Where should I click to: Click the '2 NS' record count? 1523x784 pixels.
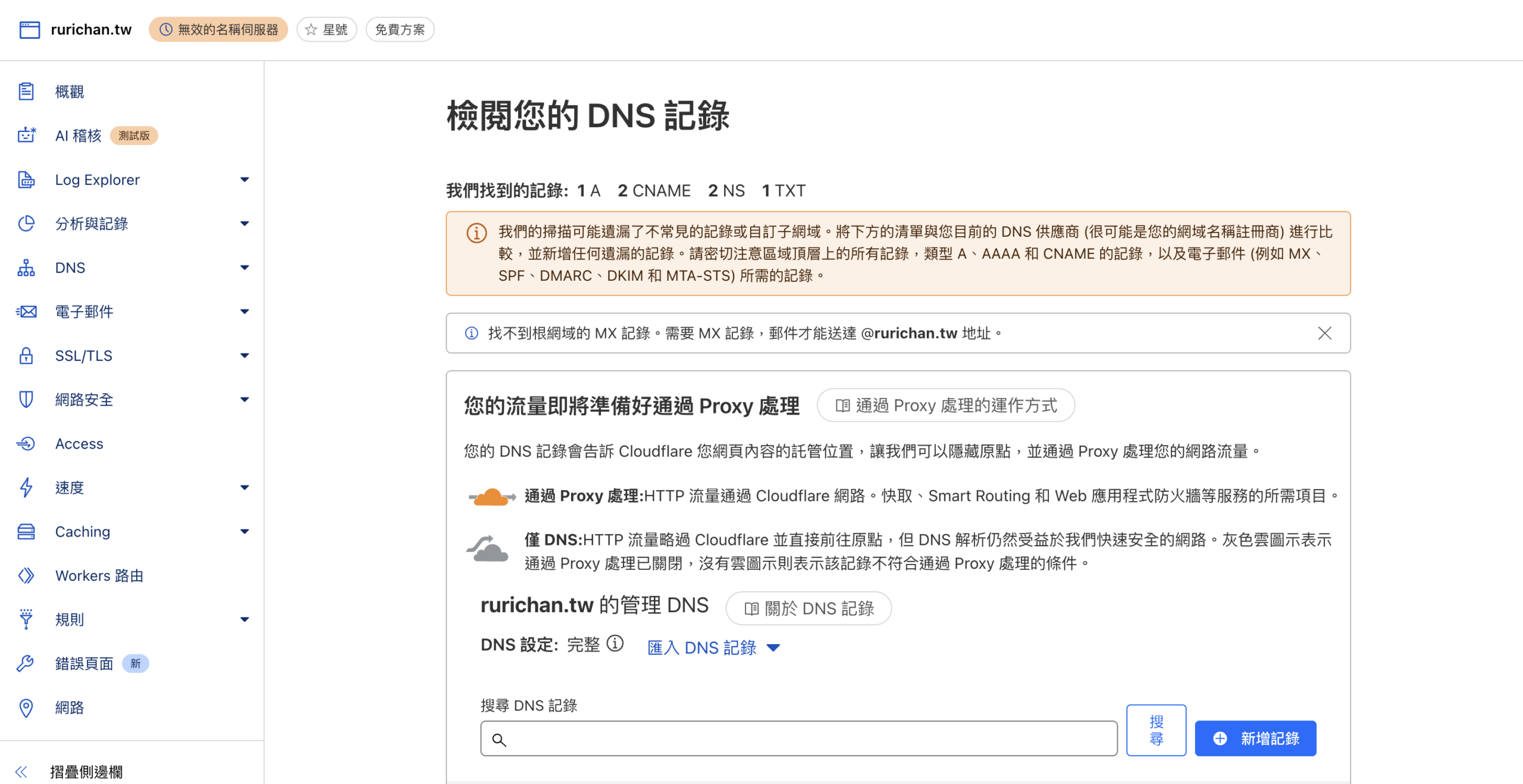click(x=726, y=191)
